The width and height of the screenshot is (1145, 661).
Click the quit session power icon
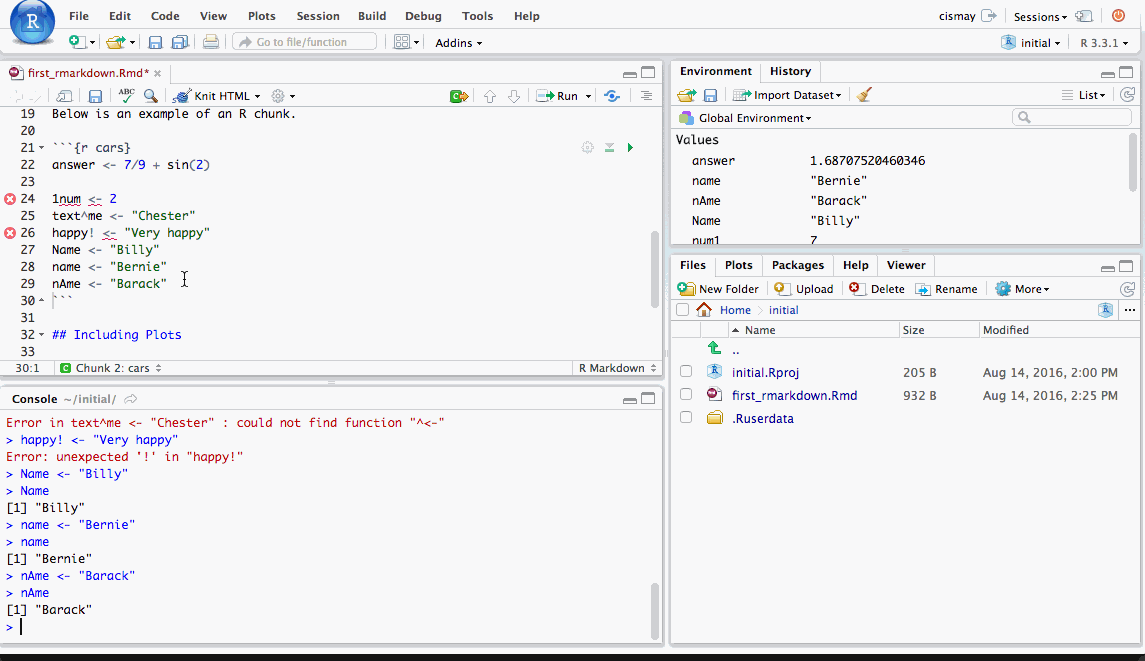point(1118,15)
